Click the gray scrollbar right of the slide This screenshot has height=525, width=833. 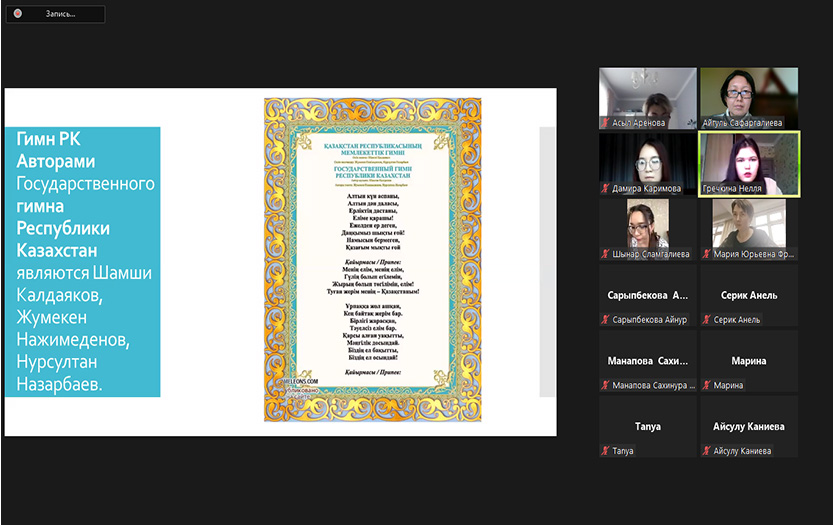point(547,262)
